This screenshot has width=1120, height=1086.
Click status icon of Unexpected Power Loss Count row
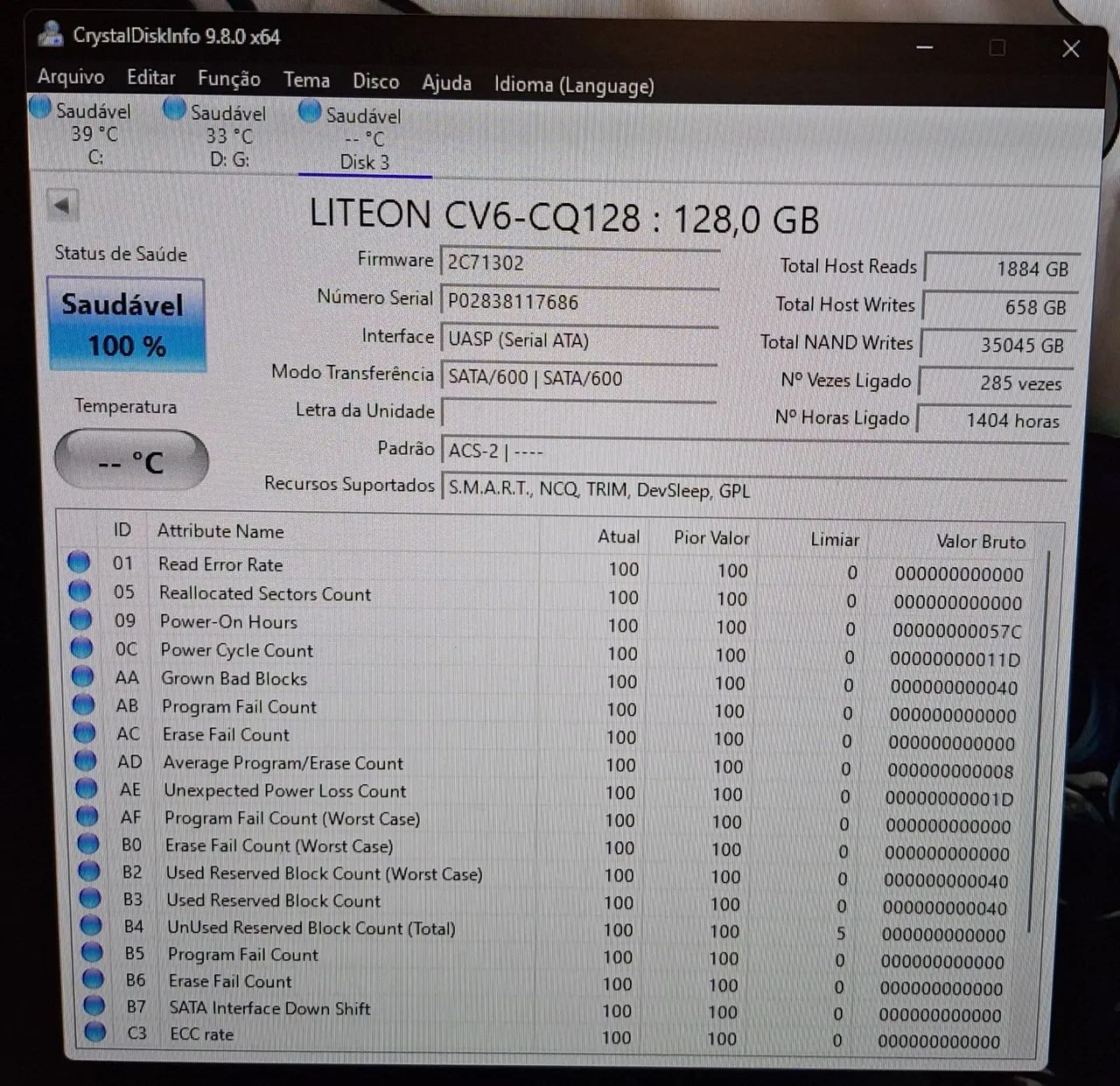coord(86,788)
